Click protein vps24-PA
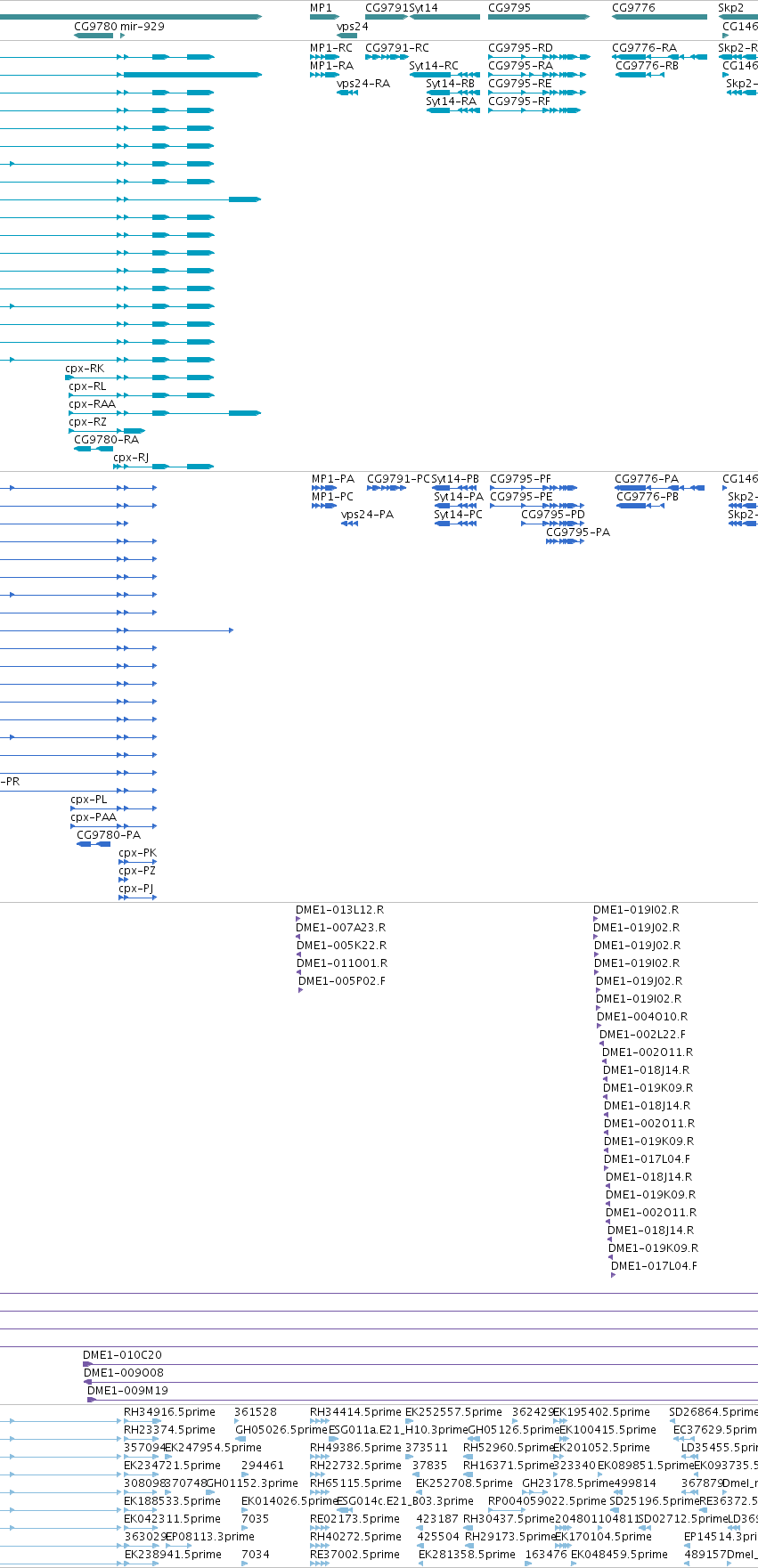 click(x=367, y=515)
